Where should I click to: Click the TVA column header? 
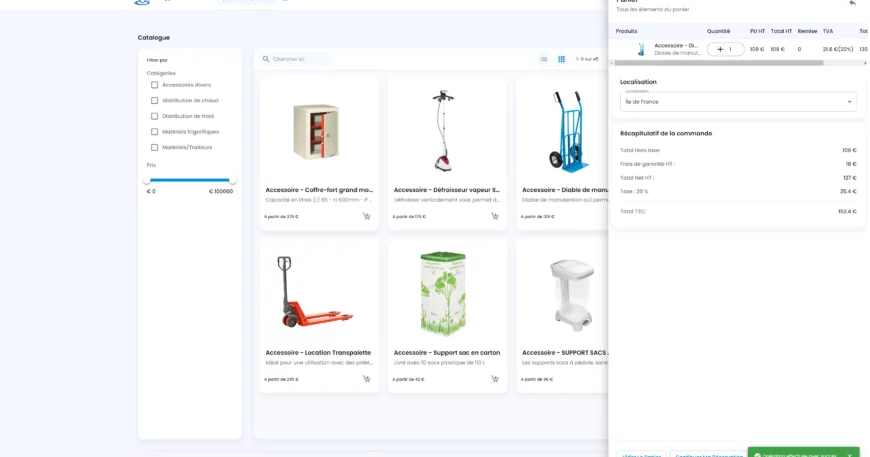coord(828,31)
